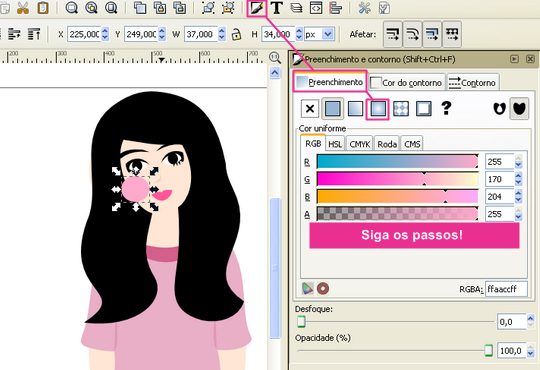Iconify the Fill and Stroke panel
The width and height of the screenshot is (540, 370).
[x=514, y=59]
